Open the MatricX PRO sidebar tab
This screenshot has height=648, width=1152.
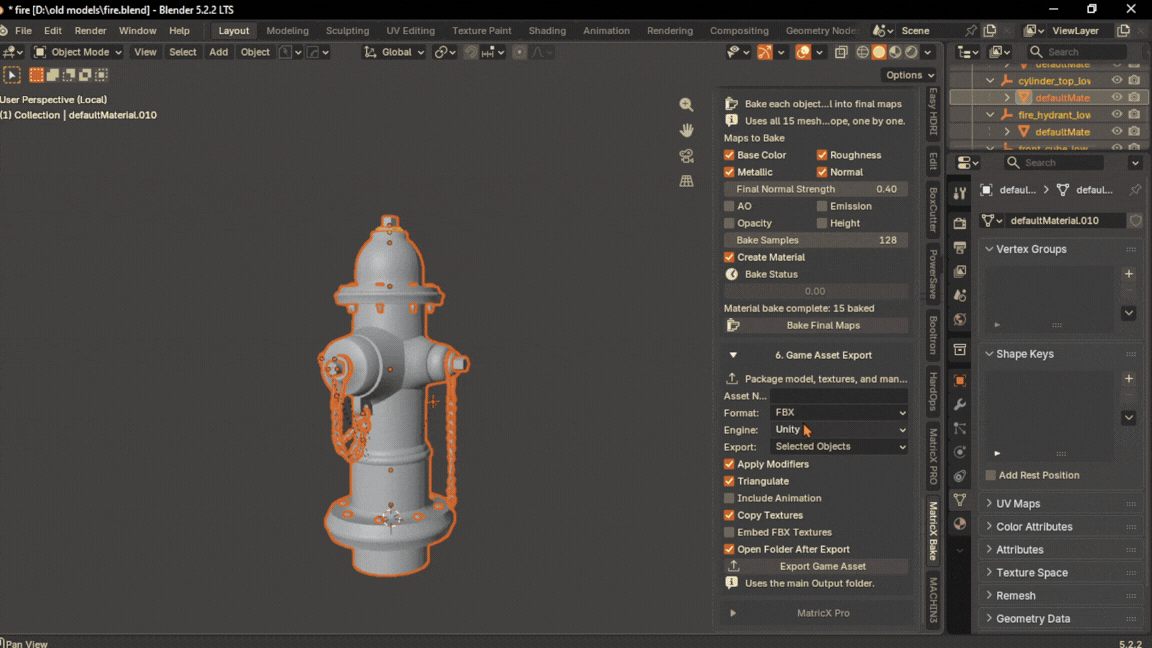pos(933,457)
